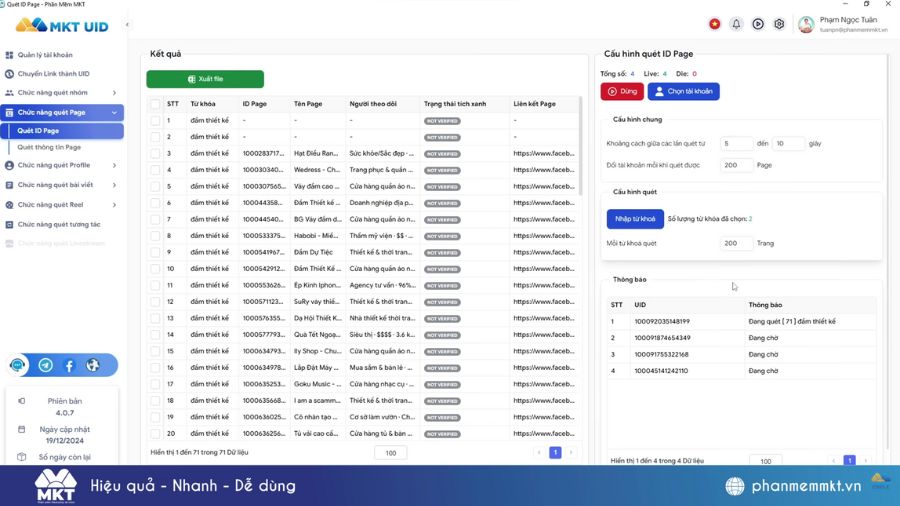Image resolution: width=900 pixels, height=506 pixels.
Task: Click the Vietnam flag language icon
Action: pyautogui.click(x=715, y=24)
